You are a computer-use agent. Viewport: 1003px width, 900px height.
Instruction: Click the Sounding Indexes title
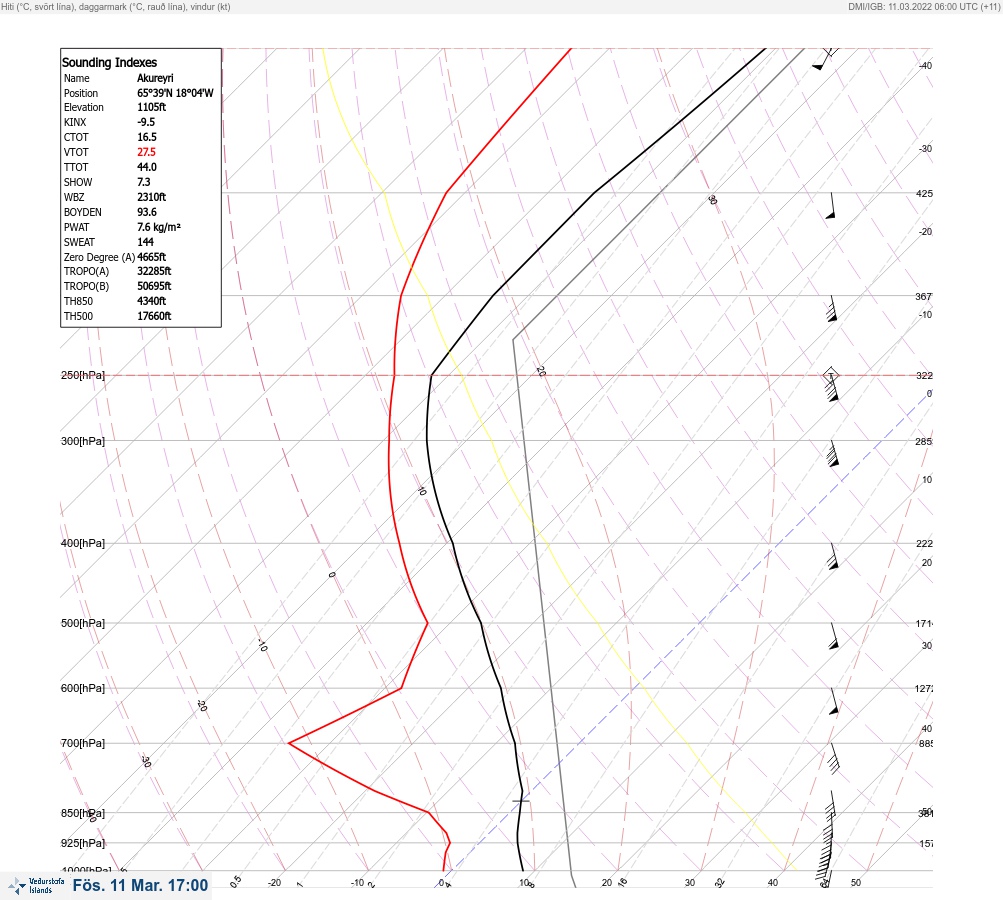click(109, 62)
